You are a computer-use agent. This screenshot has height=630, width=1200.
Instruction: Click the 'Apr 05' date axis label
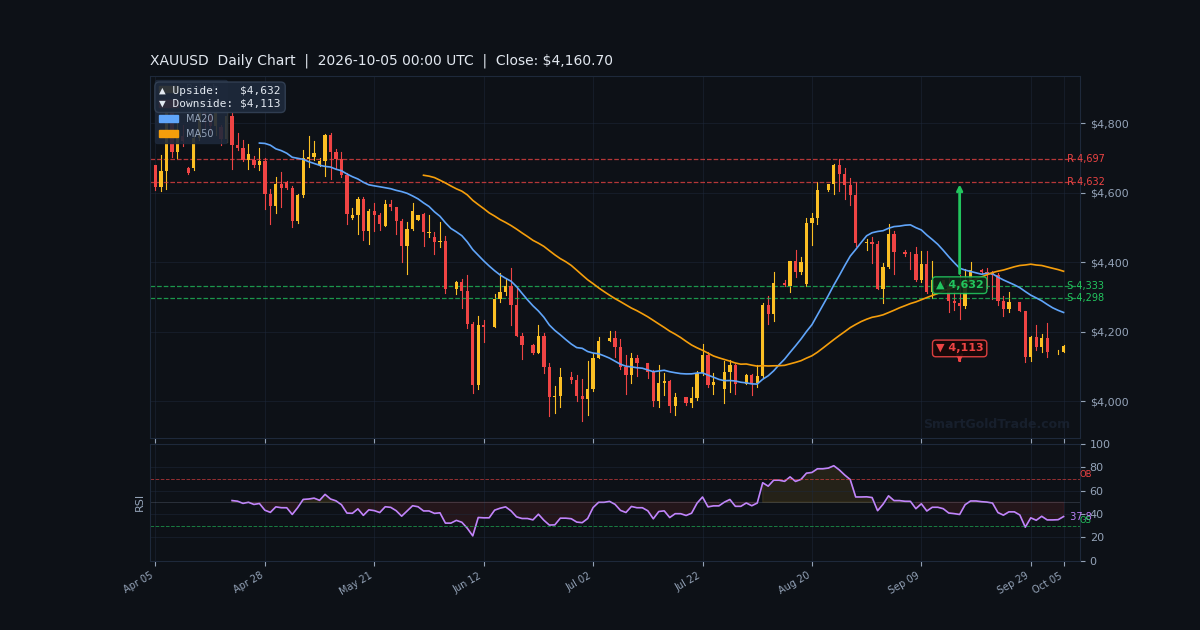tap(139, 582)
